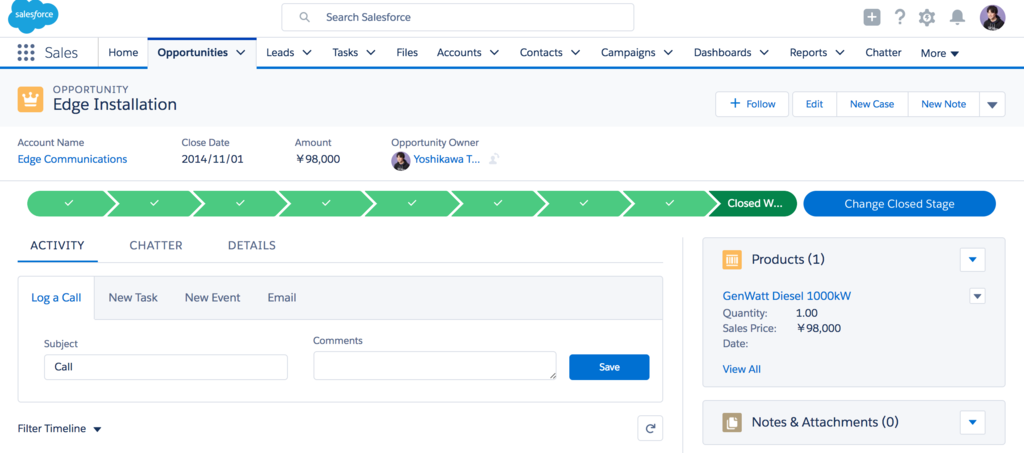The width and height of the screenshot is (1024, 453).
Task: Select the Email composer tab
Action: tap(281, 298)
